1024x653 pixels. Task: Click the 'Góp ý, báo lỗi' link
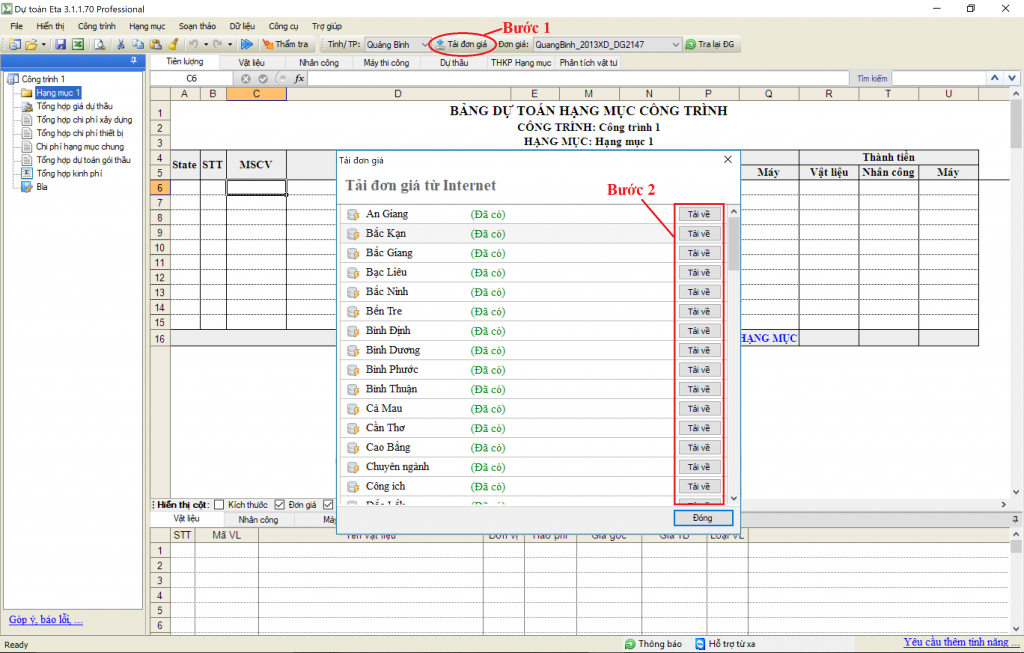46,620
